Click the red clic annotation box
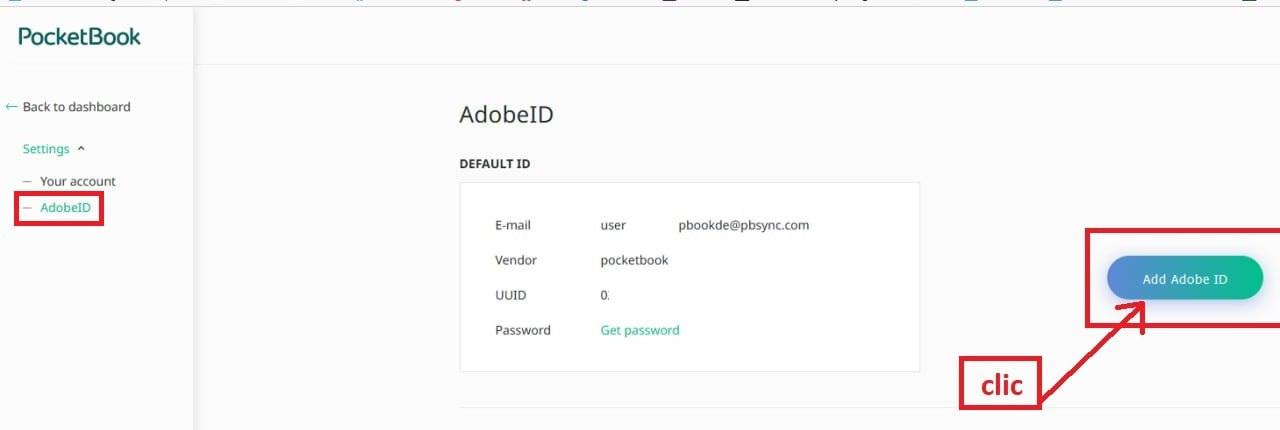Viewport: 1280px width, 430px height. (1000, 383)
